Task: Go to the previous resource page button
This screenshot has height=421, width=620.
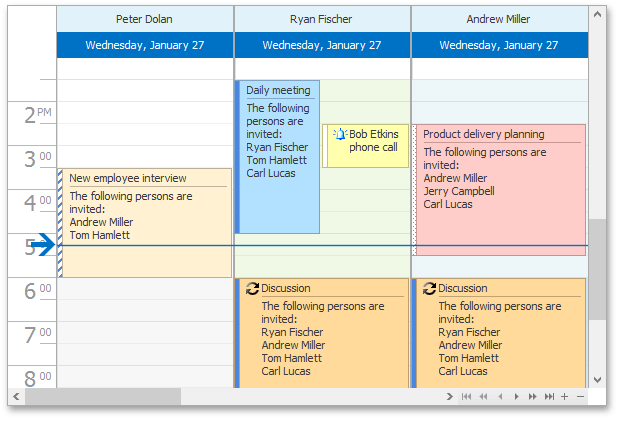Action: coord(483,396)
